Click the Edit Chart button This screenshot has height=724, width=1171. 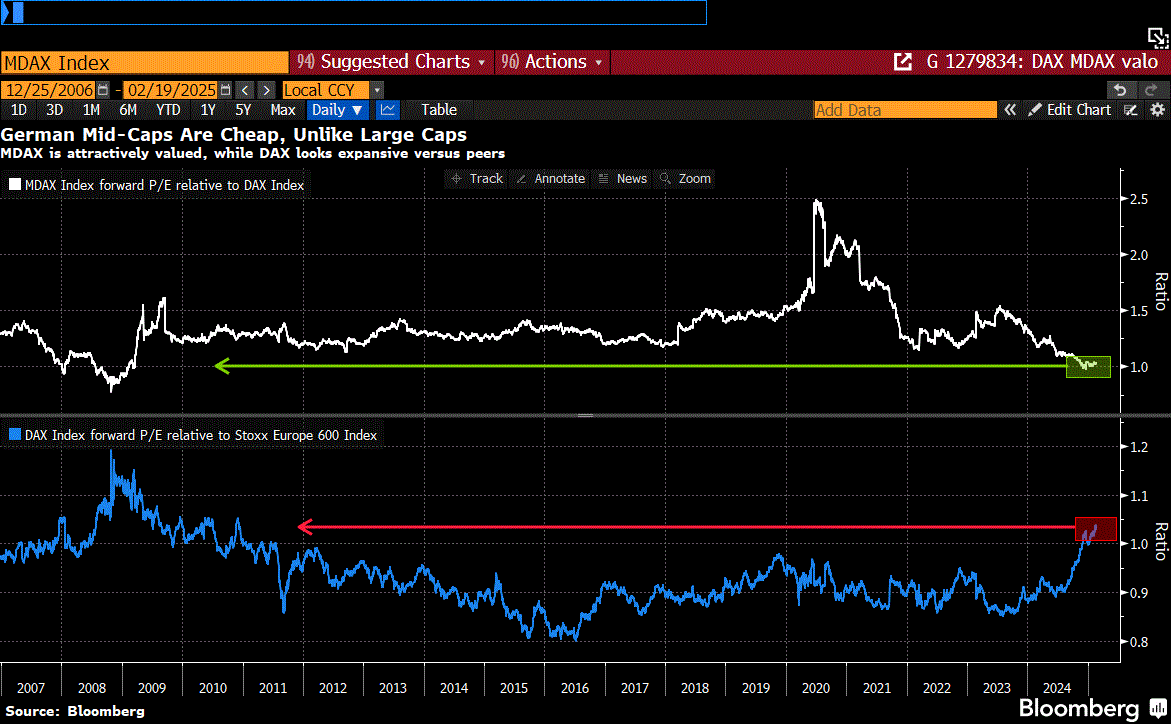click(1070, 110)
